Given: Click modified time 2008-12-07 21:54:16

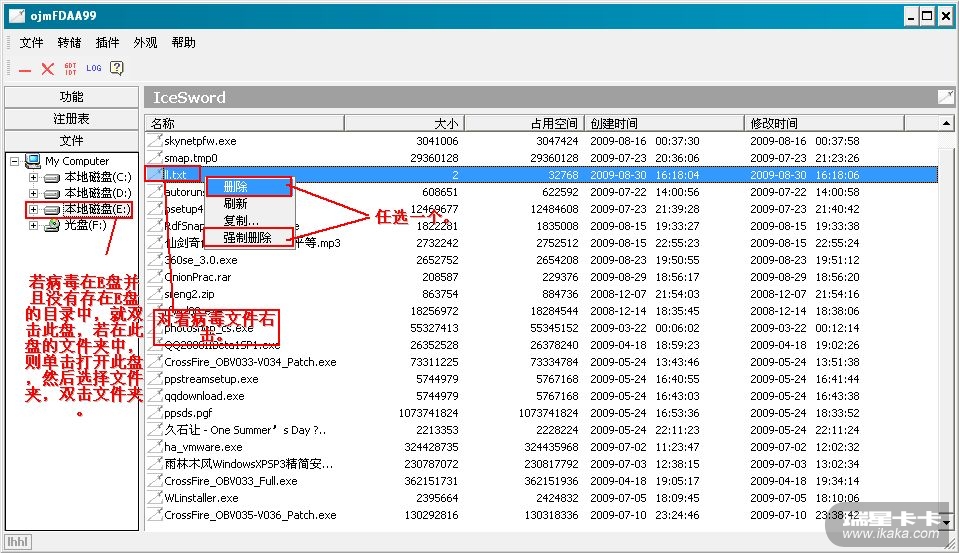Looking at the screenshot, I should (x=805, y=294).
